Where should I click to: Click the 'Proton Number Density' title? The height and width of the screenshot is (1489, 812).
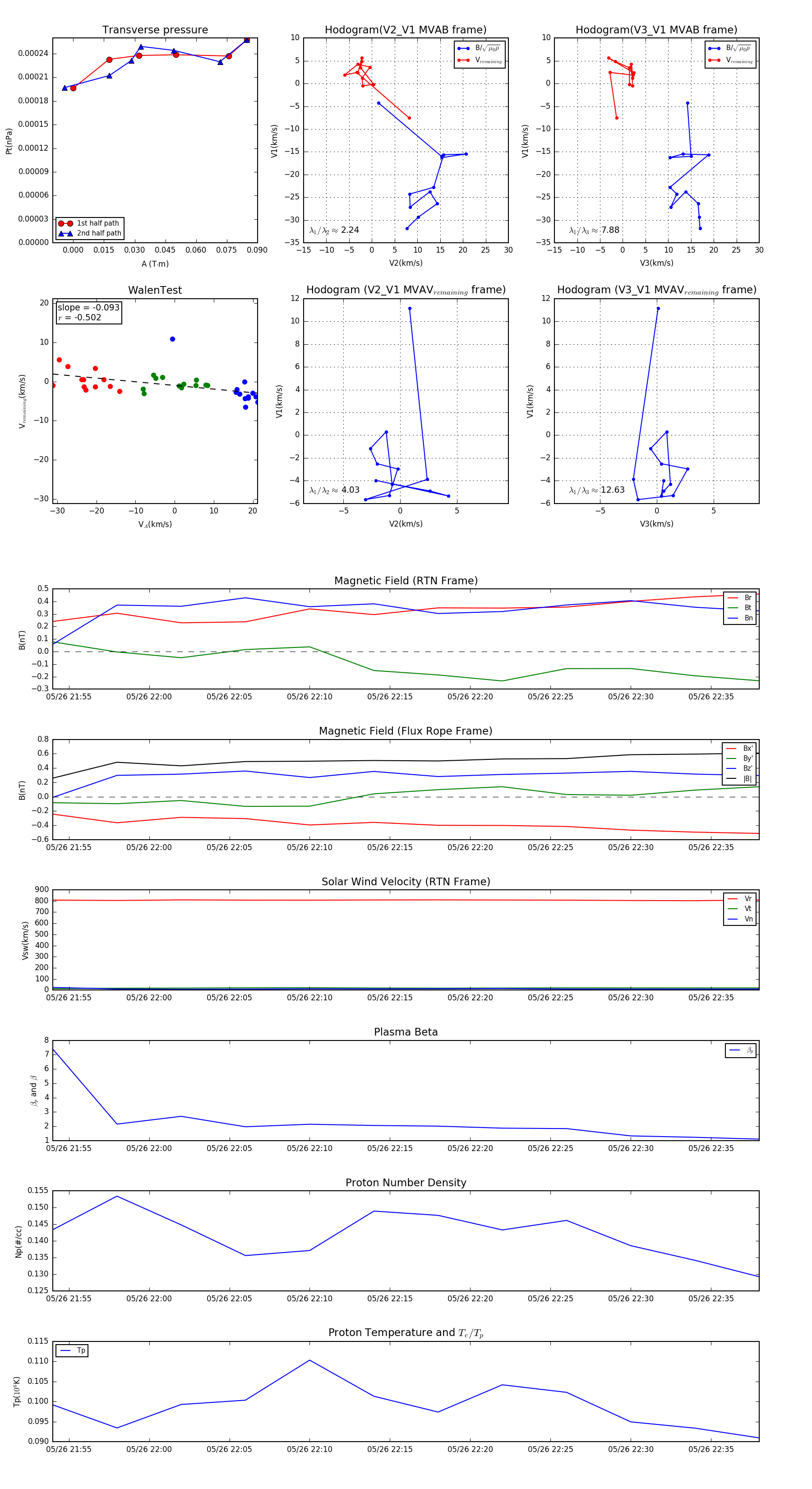coord(406,1183)
